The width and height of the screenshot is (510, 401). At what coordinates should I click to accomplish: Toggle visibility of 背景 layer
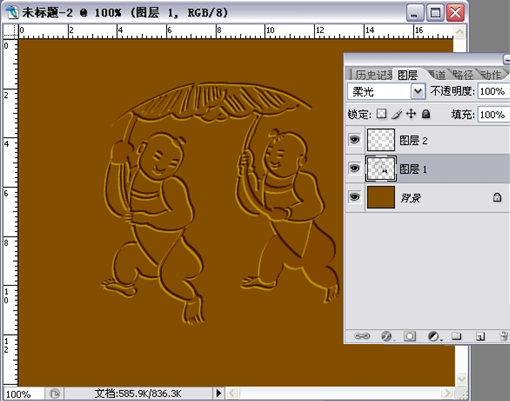click(354, 197)
